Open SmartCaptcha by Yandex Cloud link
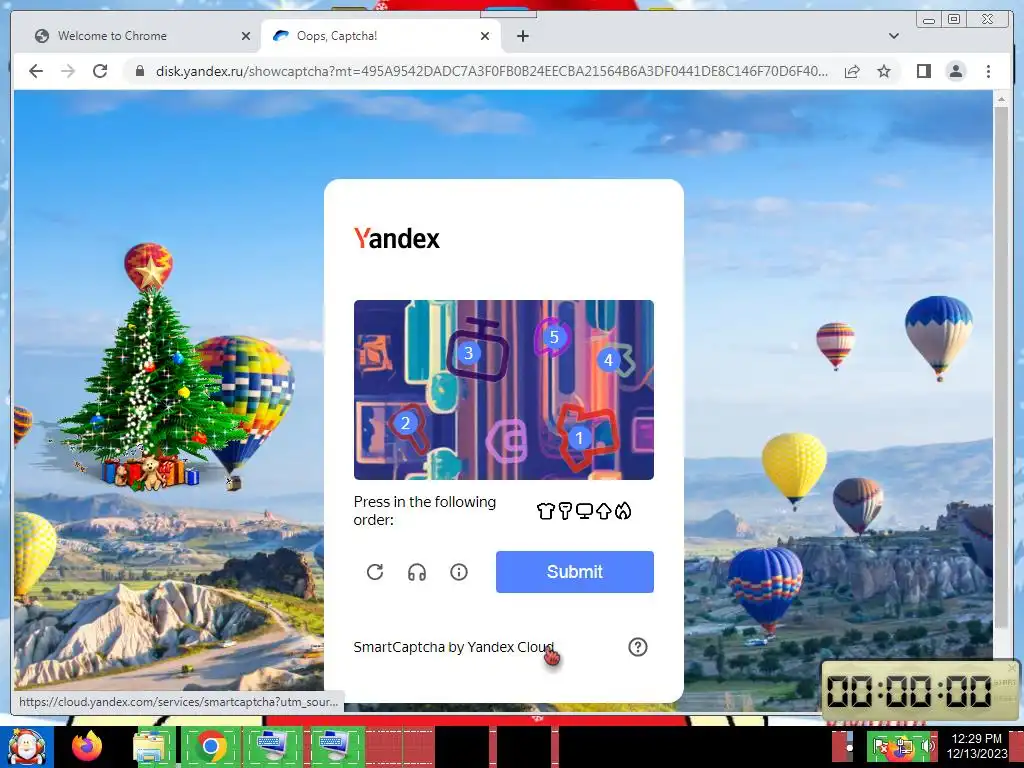 pos(453,647)
